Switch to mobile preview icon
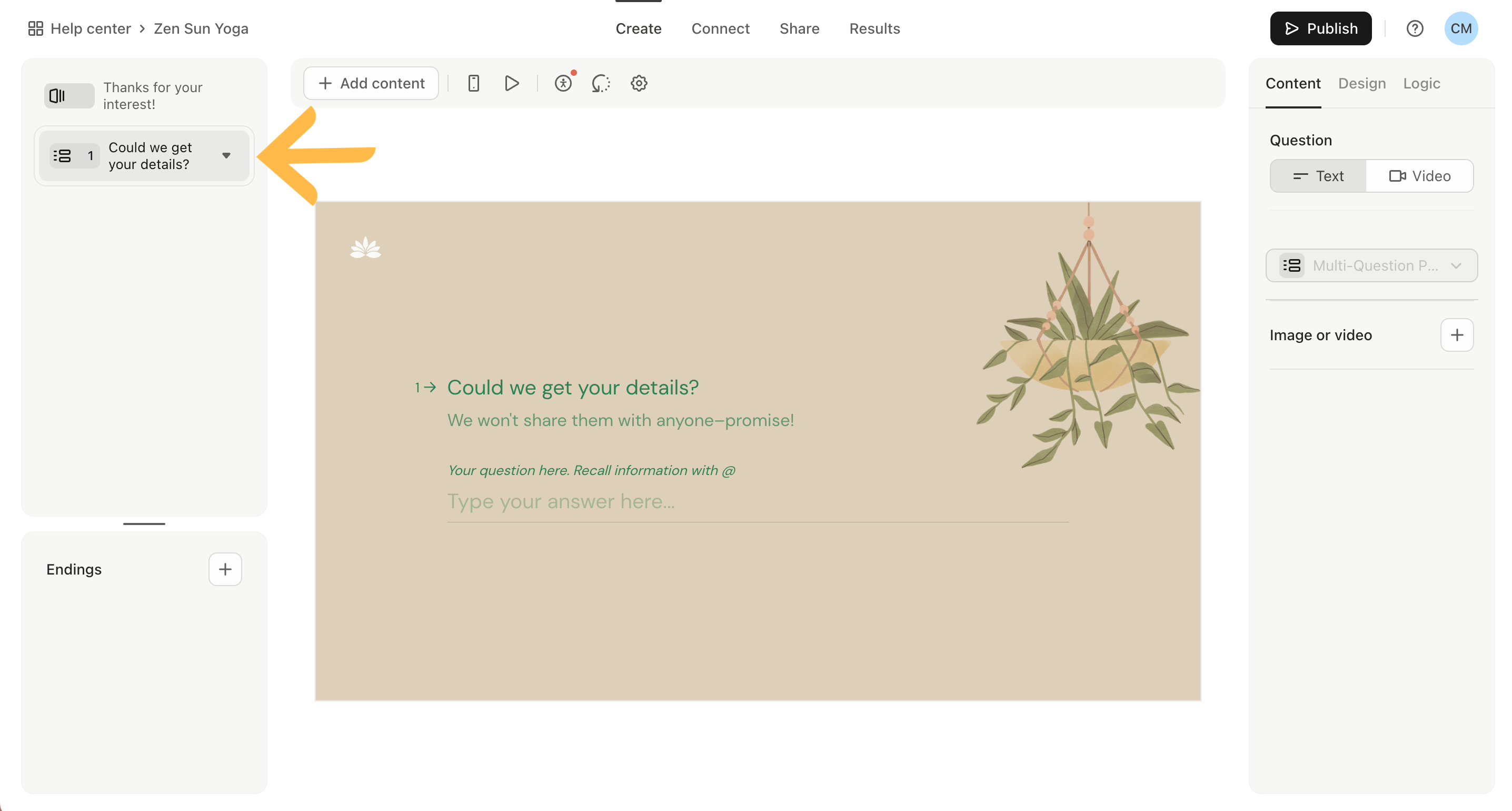 [x=474, y=83]
